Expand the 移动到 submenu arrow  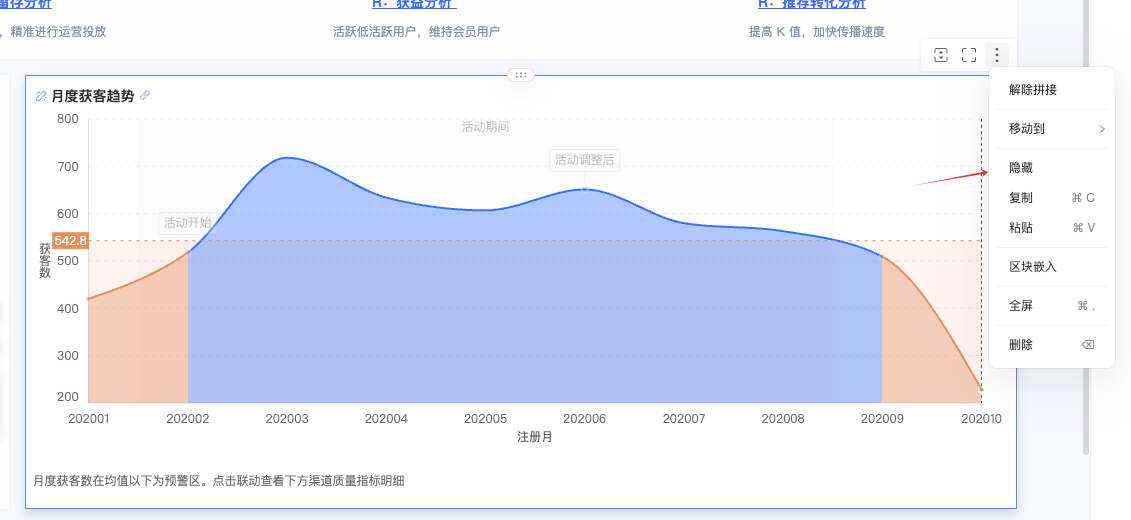pos(1101,129)
